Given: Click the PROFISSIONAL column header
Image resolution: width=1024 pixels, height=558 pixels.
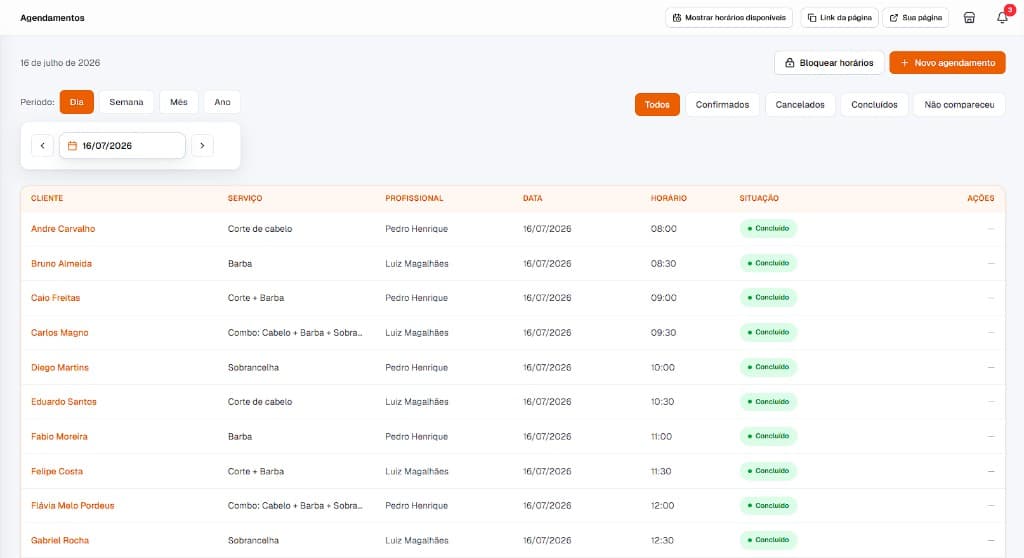Looking at the screenshot, I should 414,198.
